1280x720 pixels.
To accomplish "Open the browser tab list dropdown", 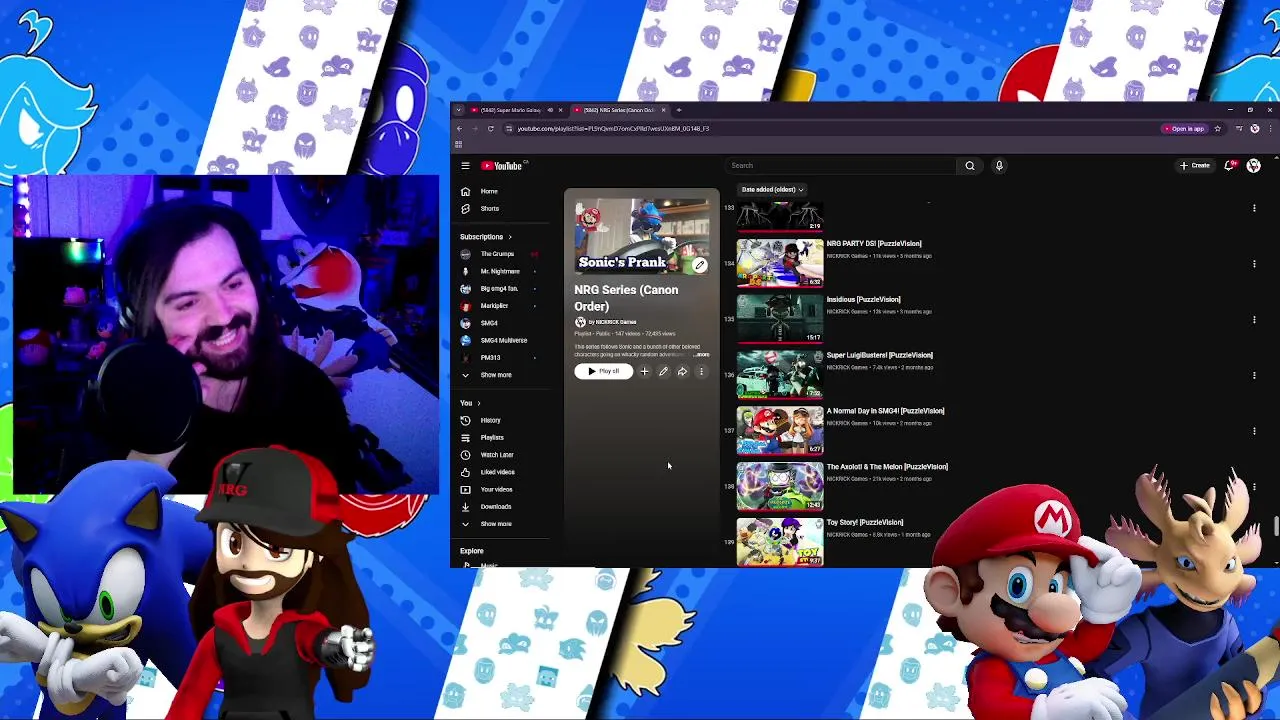I will coord(459,110).
